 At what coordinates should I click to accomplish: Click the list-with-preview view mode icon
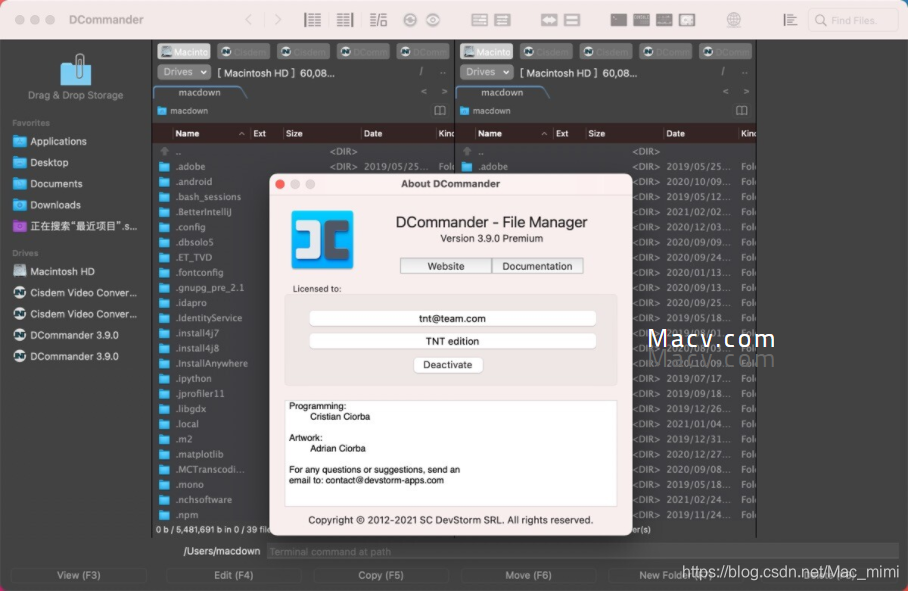[x=378, y=20]
